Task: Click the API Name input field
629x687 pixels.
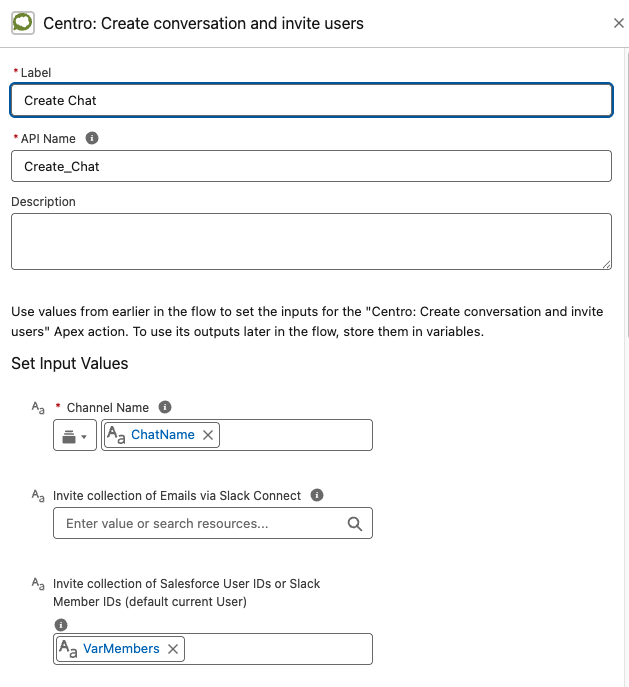Action: (311, 166)
